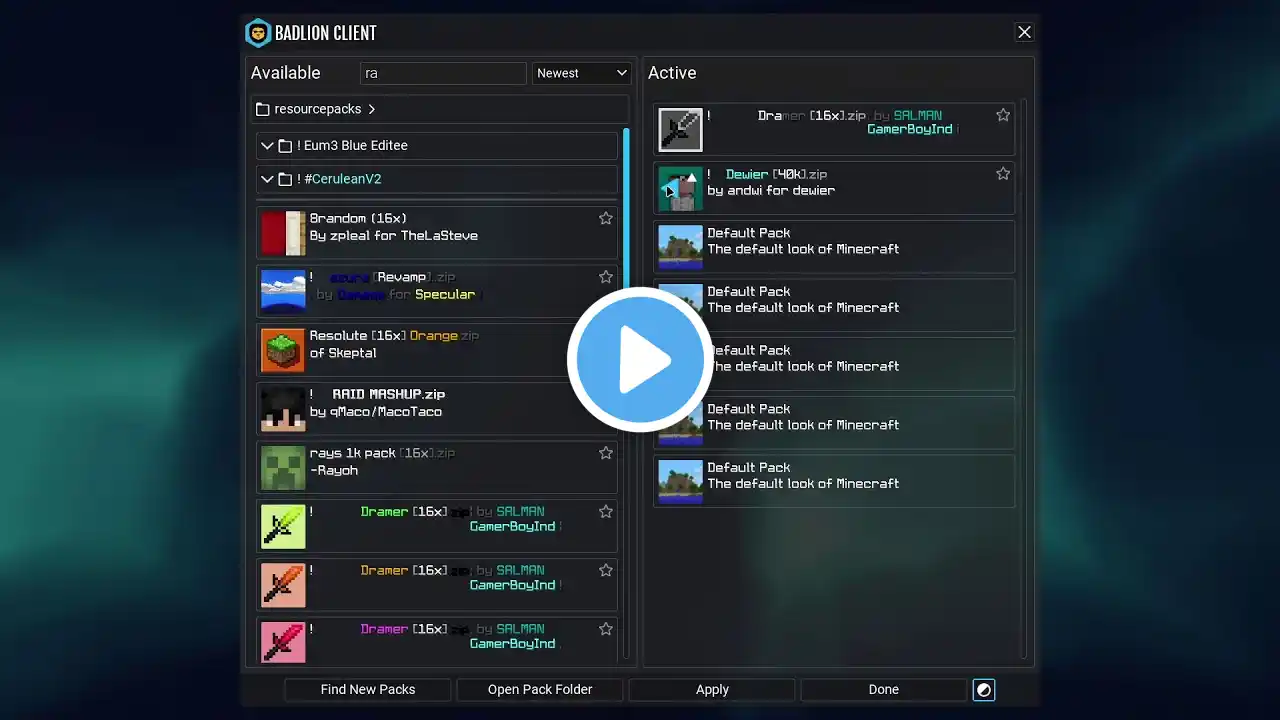Star the azura [Revamp].zip pack
Viewport: 1280px width, 720px height.
click(606, 277)
